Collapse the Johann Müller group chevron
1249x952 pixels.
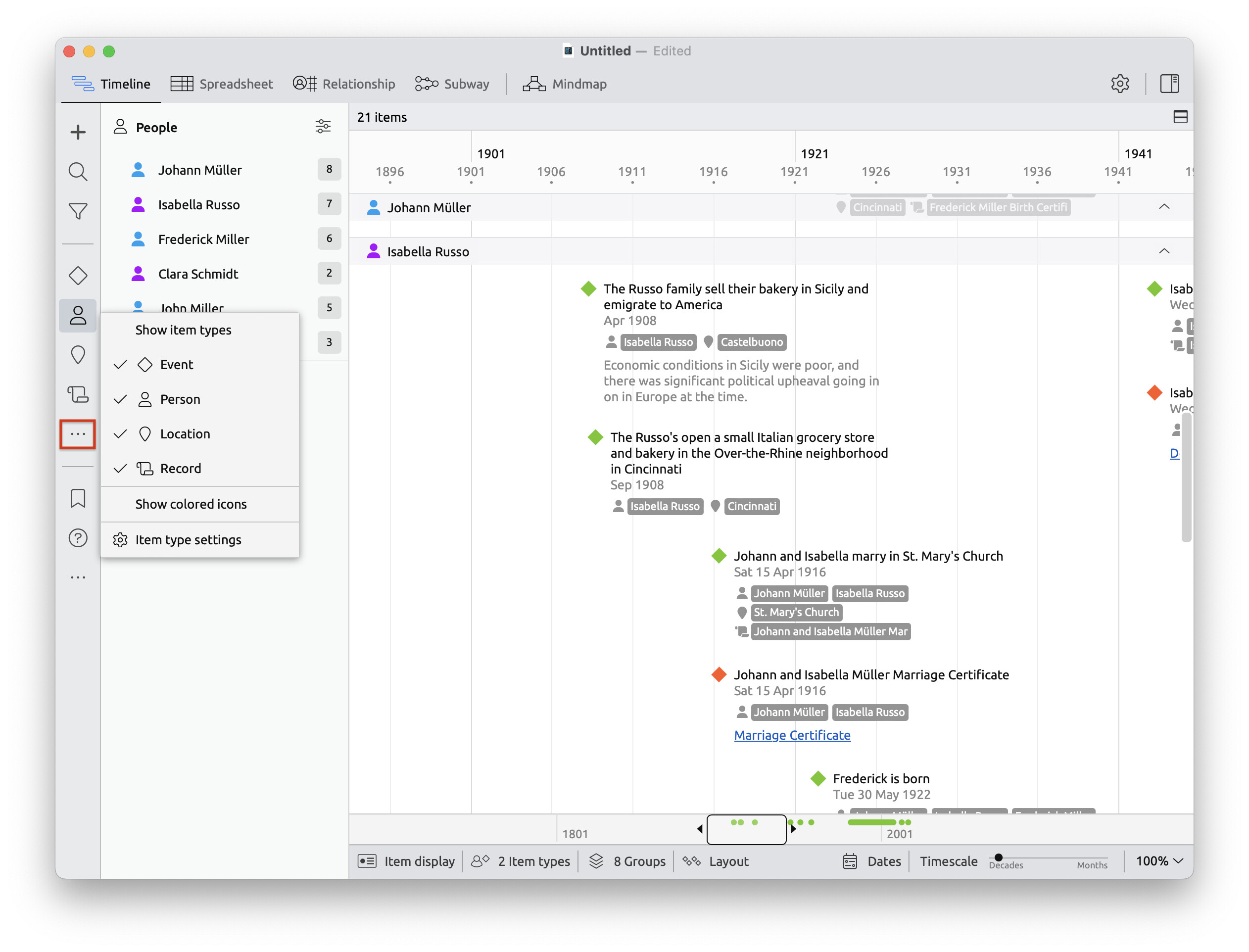pyautogui.click(x=1163, y=207)
